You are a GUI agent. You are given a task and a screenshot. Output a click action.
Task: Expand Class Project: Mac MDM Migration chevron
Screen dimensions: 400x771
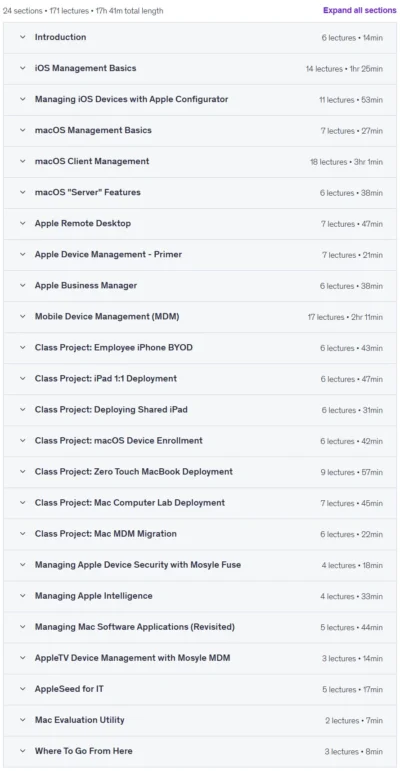(23, 534)
